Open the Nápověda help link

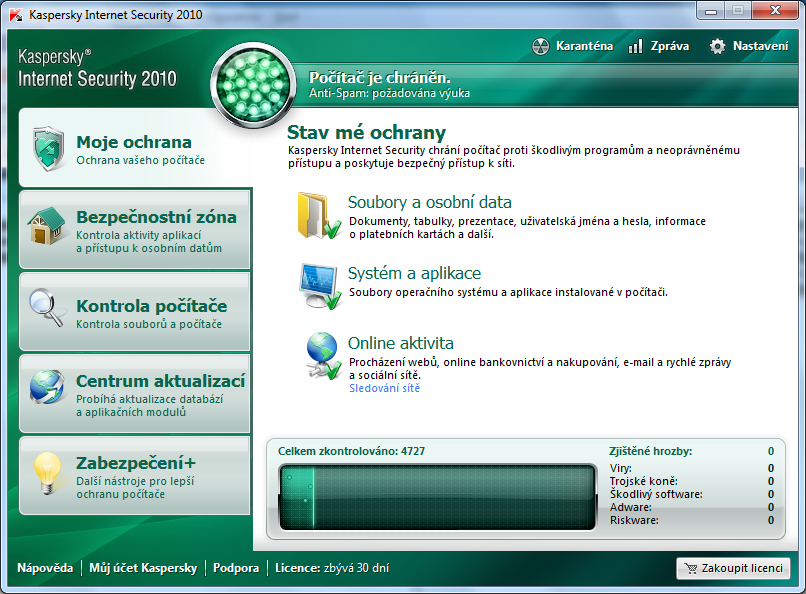(x=45, y=568)
